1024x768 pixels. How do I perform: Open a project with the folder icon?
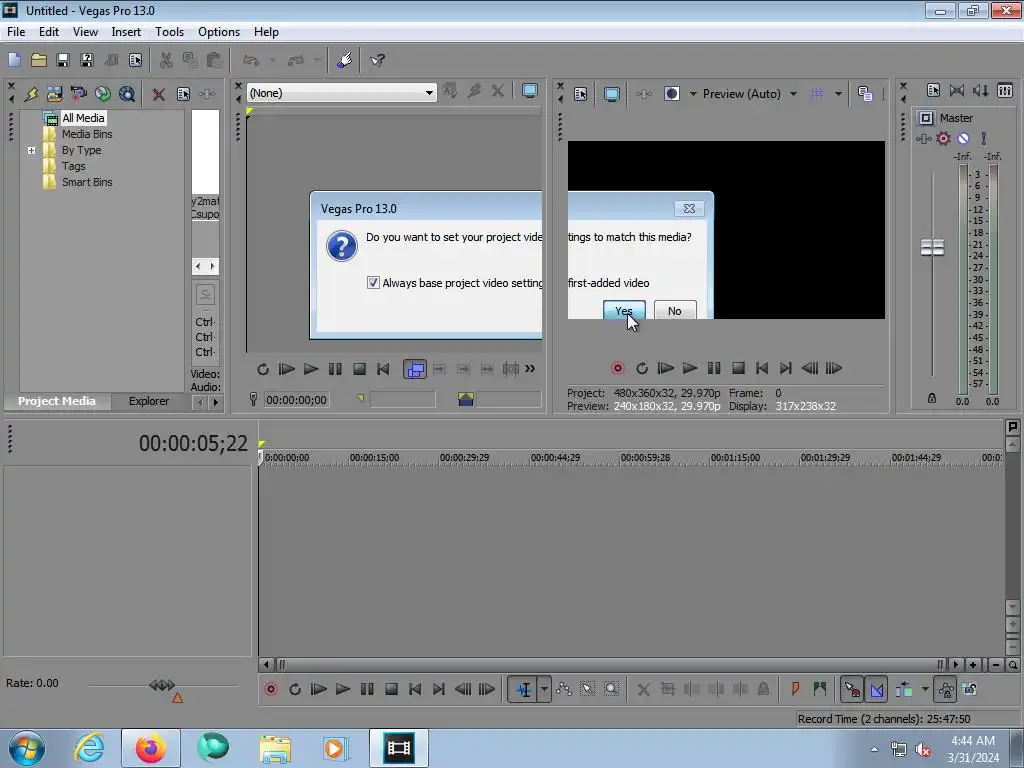39,60
